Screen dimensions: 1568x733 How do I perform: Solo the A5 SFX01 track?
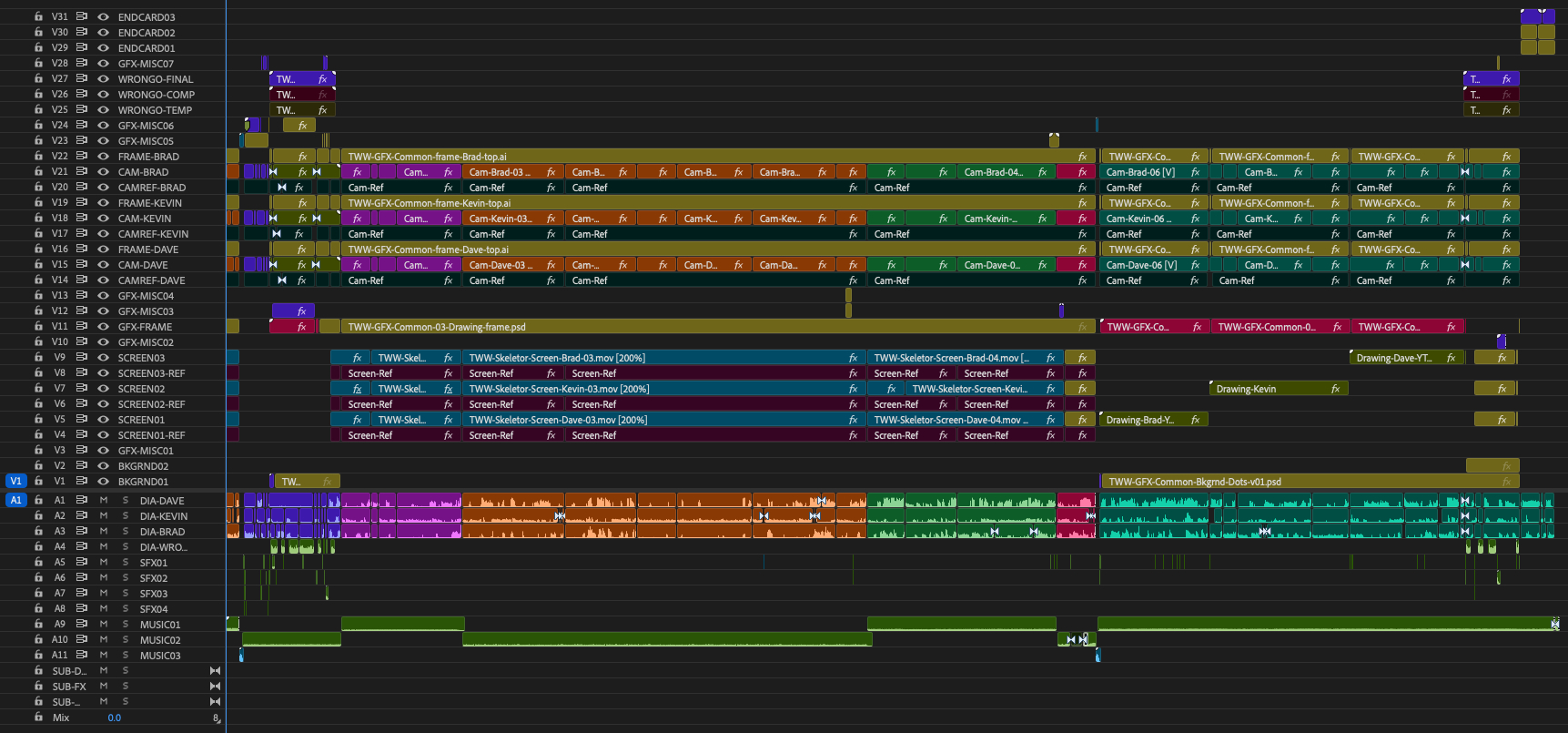point(126,562)
